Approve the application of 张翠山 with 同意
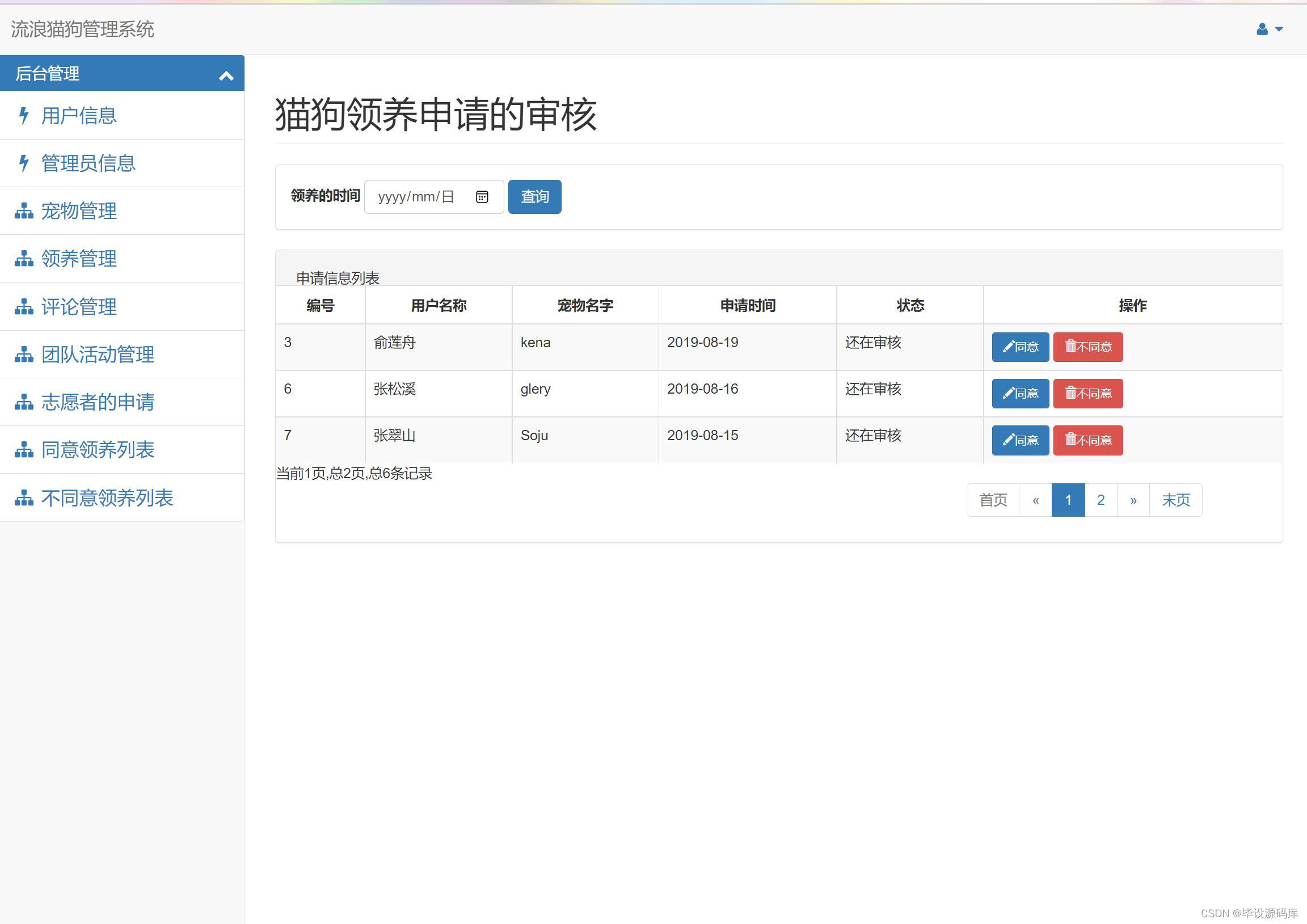The width and height of the screenshot is (1307, 924). (1020, 441)
